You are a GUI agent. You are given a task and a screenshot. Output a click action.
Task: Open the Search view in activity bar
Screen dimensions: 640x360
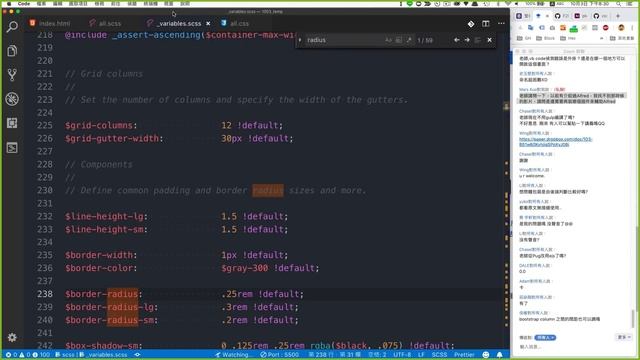(x=12, y=27)
